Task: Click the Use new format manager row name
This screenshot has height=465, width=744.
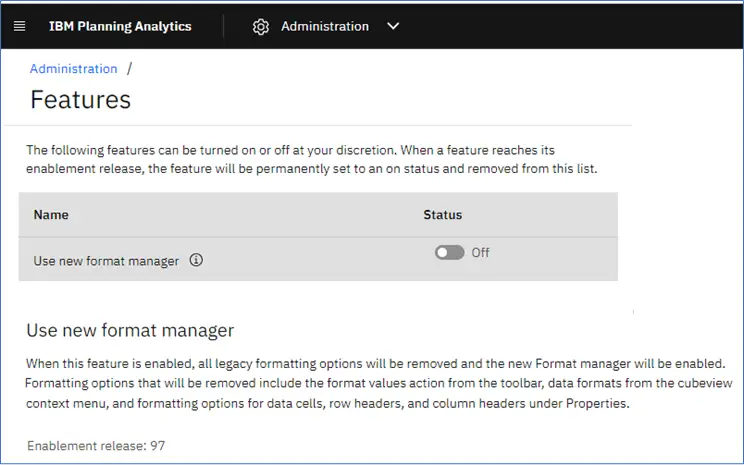Action: (106, 261)
